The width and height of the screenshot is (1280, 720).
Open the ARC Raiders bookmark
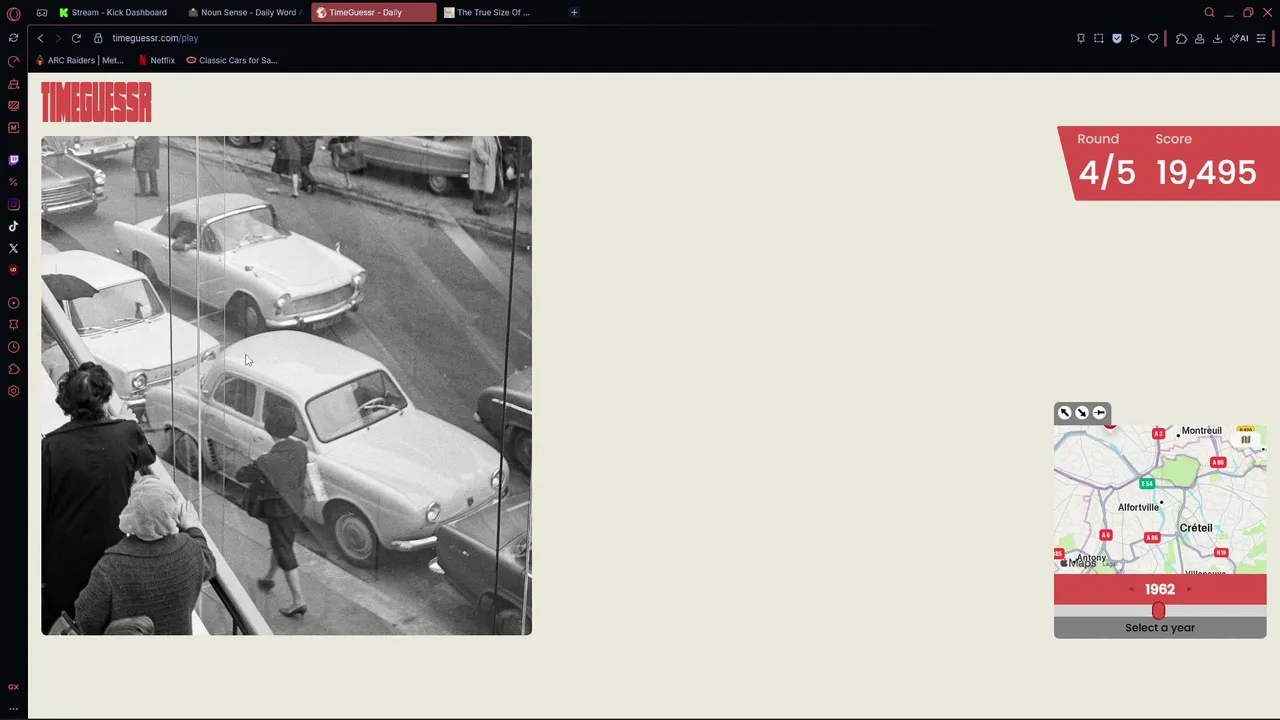[x=79, y=60]
